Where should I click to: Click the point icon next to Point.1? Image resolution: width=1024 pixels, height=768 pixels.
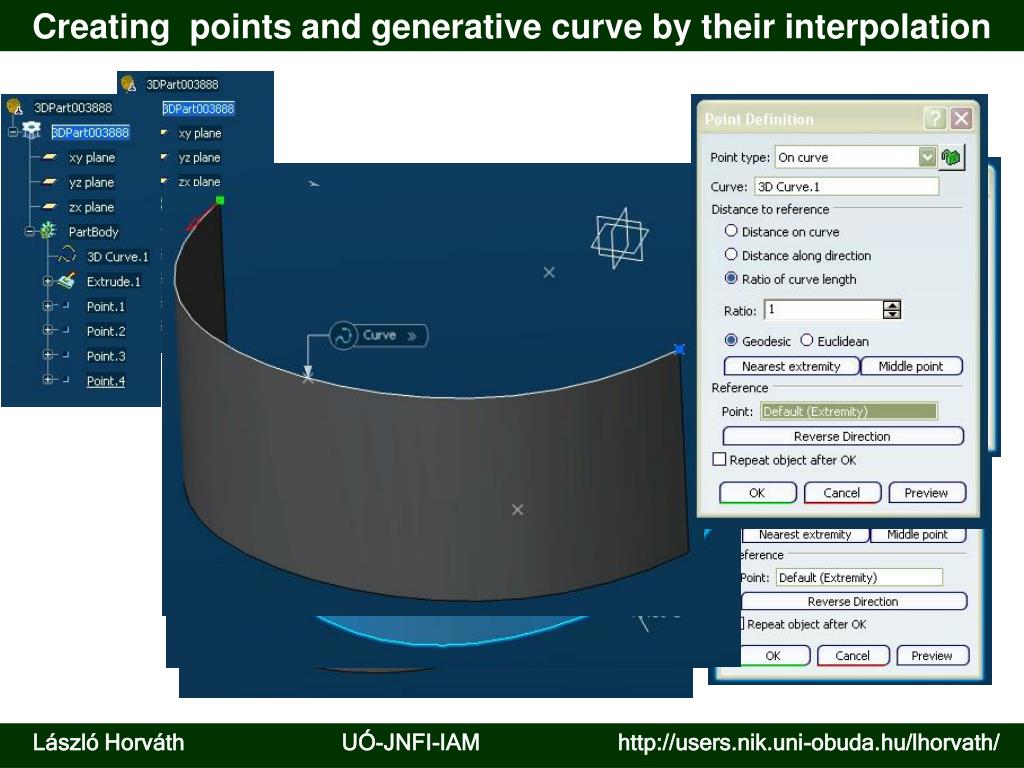[x=66, y=305]
